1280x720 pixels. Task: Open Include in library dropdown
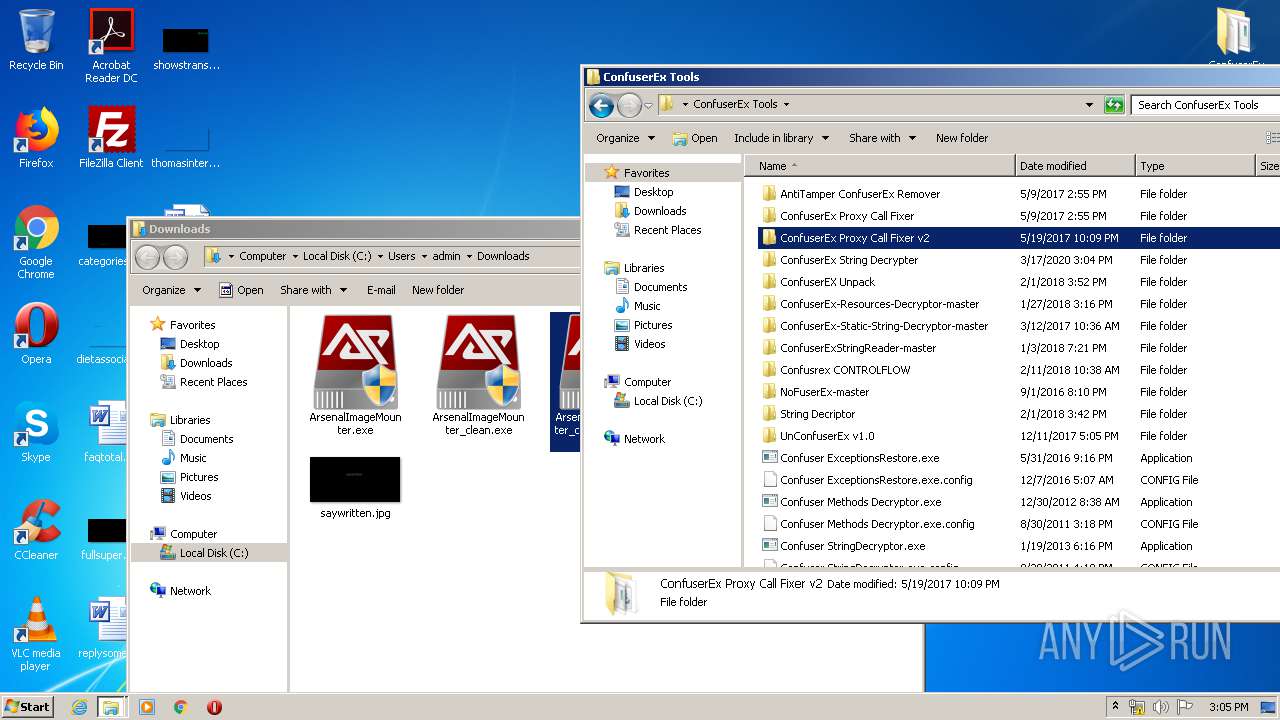point(781,138)
